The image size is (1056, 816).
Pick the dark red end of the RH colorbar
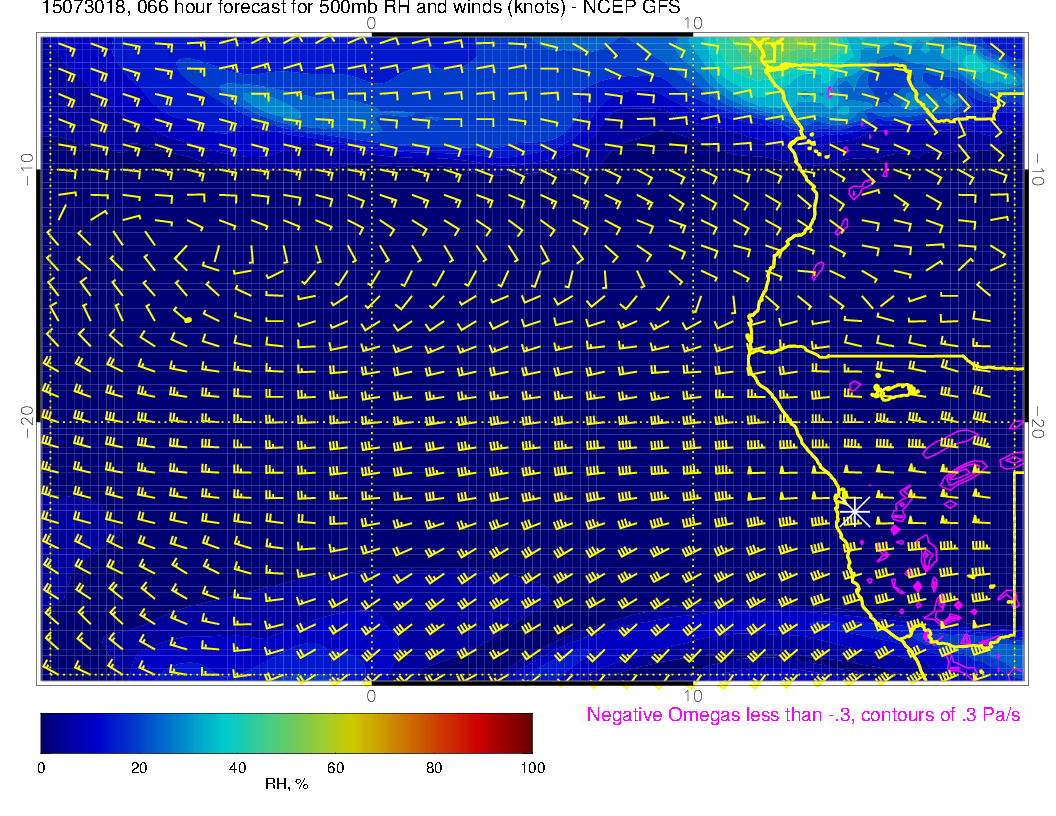click(524, 732)
